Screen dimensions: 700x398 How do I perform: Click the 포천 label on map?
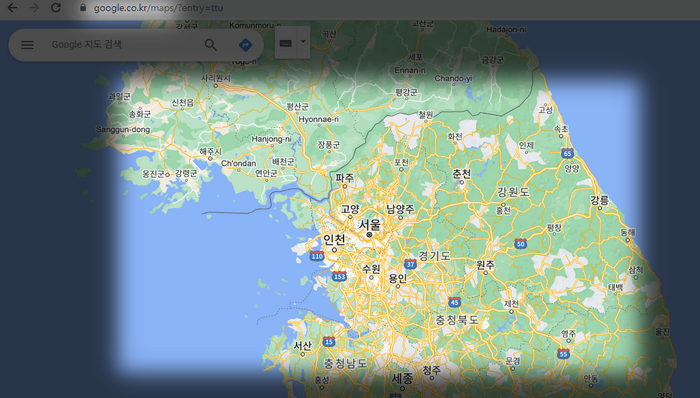401,162
